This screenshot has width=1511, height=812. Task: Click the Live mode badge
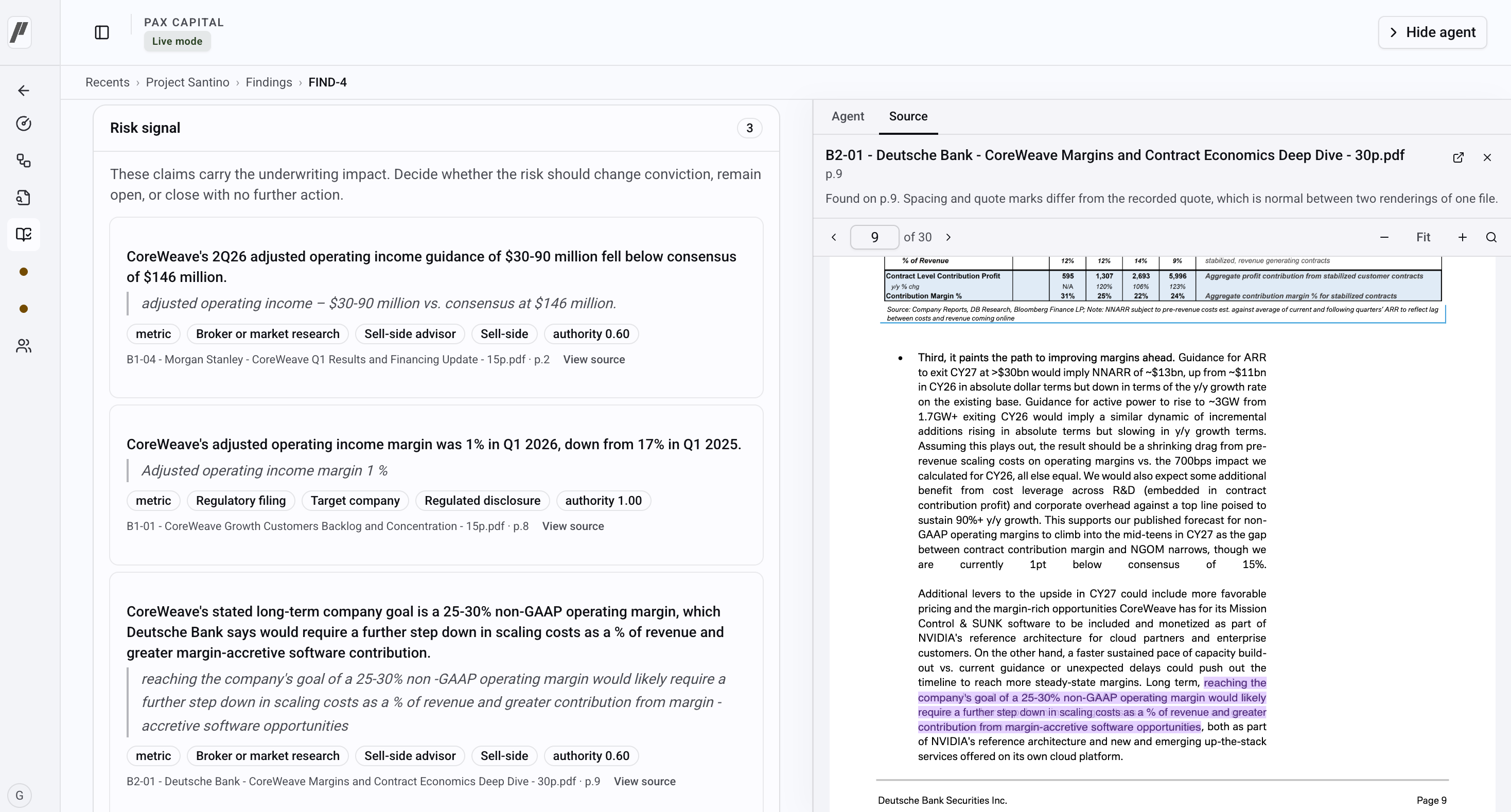click(x=177, y=41)
